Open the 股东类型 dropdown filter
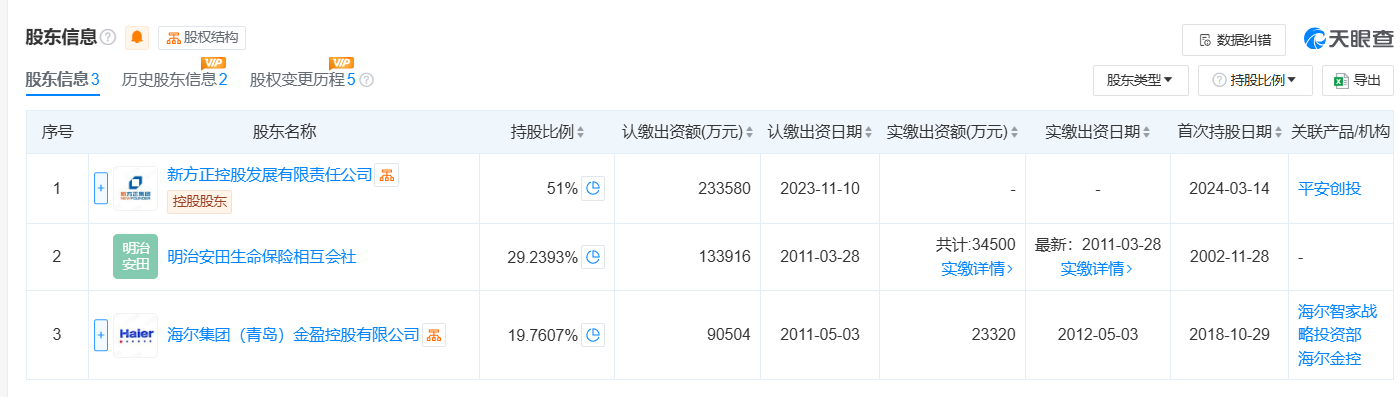The image size is (1400, 397). coord(1140,80)
